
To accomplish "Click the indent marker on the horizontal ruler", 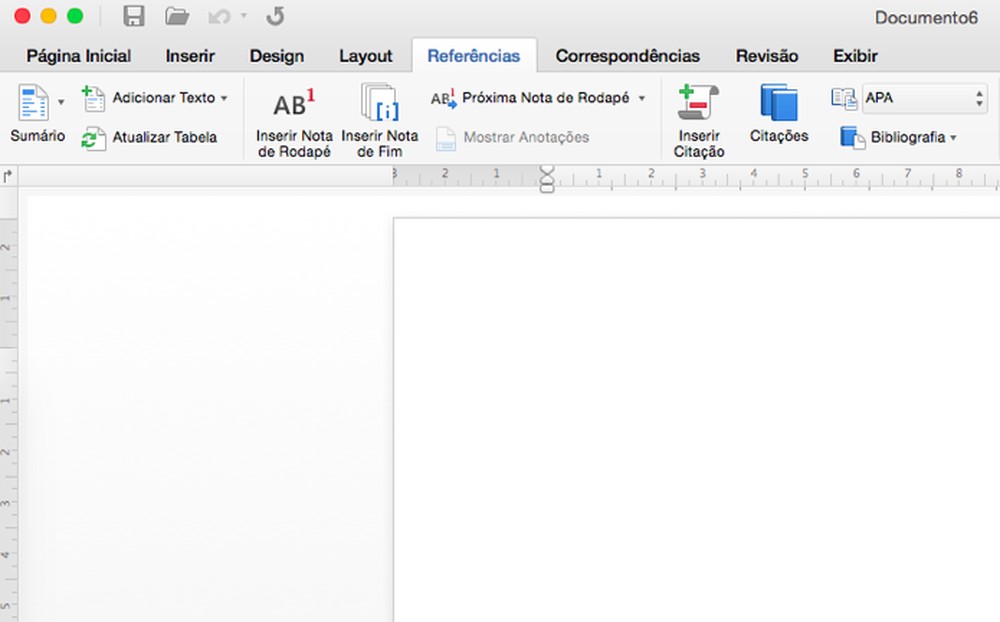I will (x=547, y=178).
